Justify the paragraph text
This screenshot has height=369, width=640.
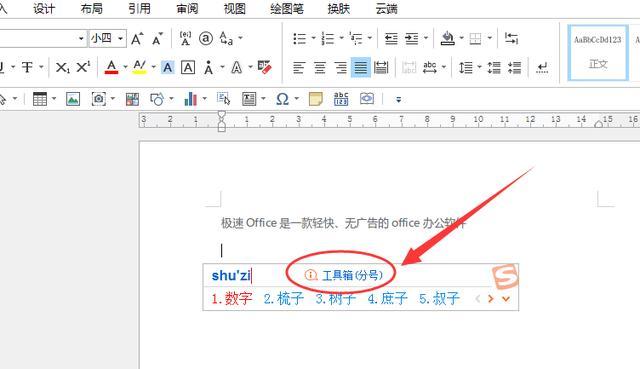[x=361, y=67]
